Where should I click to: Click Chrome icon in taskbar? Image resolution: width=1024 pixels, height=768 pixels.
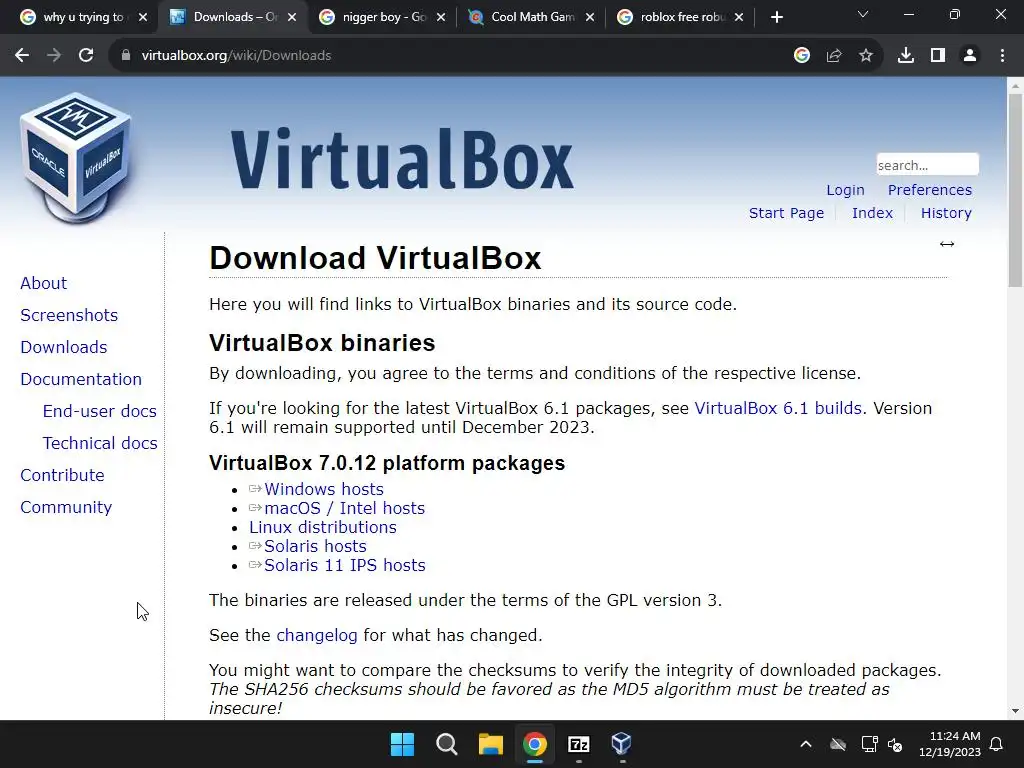click(534, 744)
